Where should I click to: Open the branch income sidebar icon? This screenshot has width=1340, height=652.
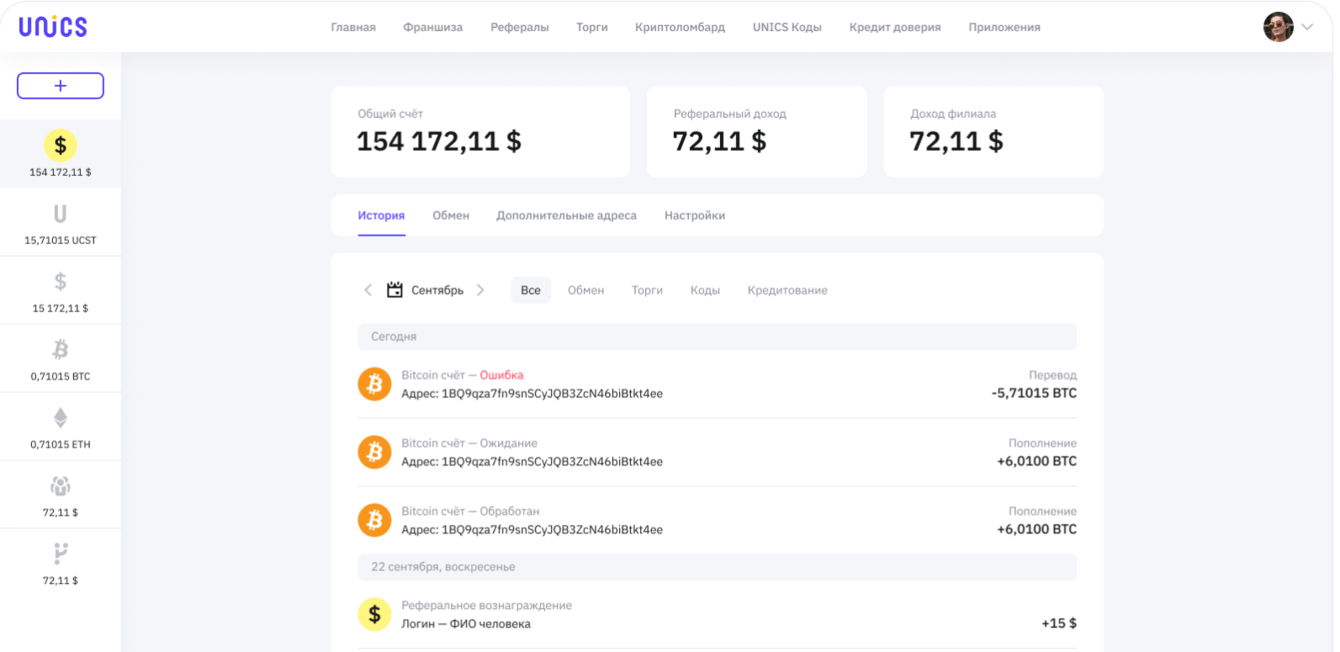click(x=60, y=554)
